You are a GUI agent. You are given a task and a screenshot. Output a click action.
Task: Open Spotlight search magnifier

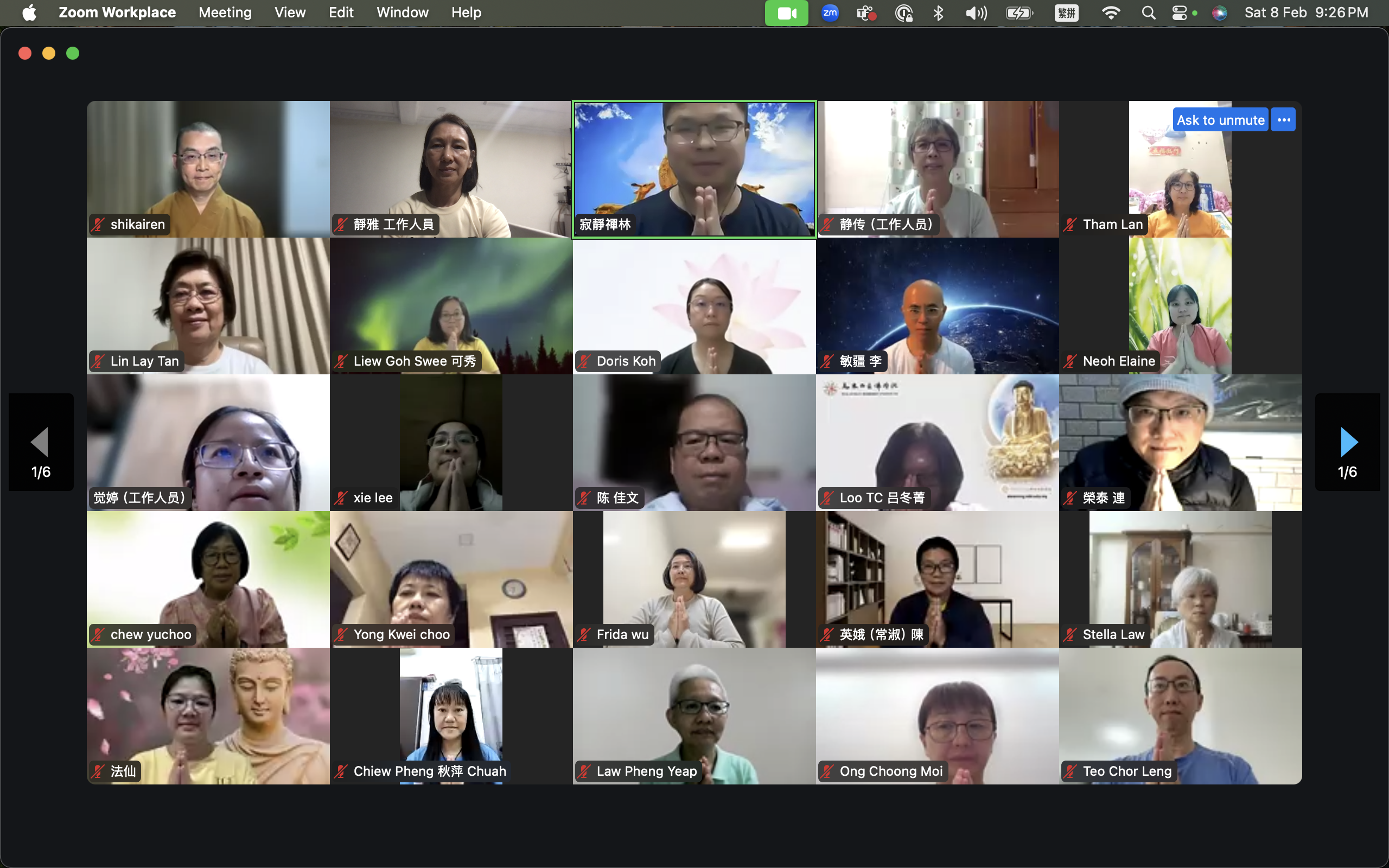(x=1148, y=12)
